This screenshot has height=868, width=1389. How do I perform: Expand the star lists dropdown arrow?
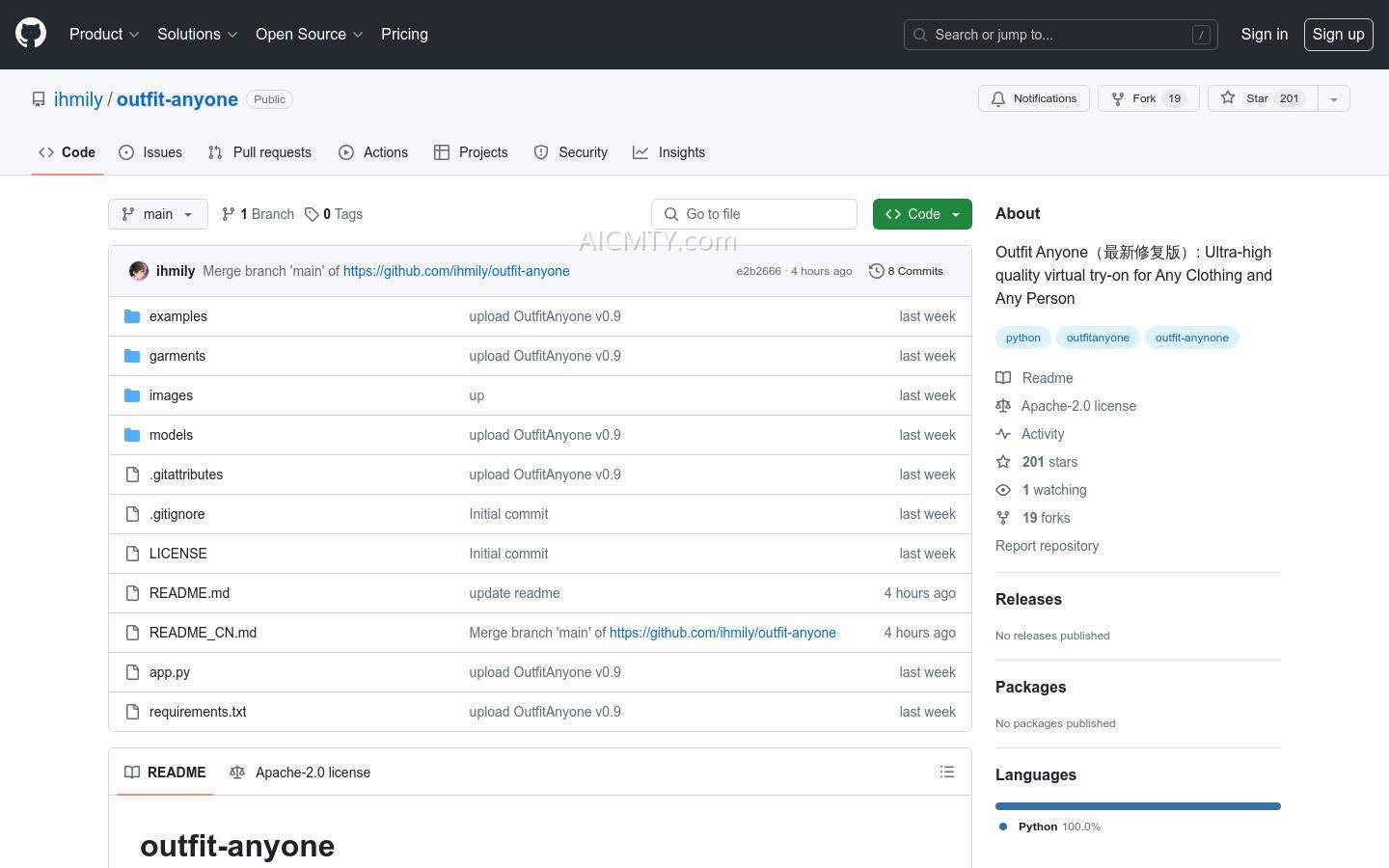(x=1333, y=98)
